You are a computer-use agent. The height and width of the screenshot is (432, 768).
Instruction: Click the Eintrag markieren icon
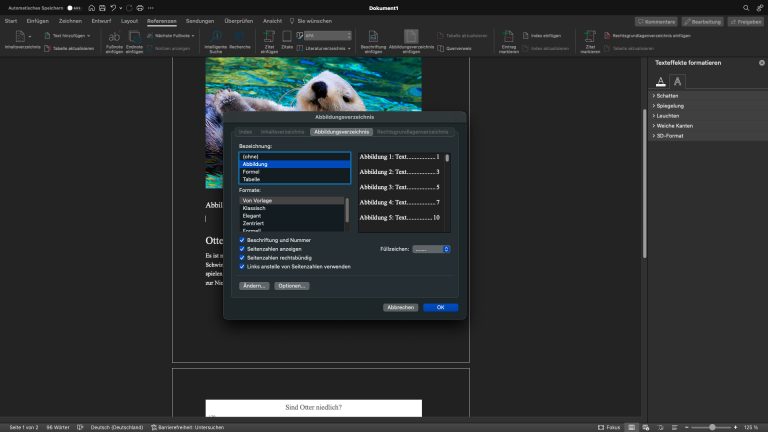(511, 37)
